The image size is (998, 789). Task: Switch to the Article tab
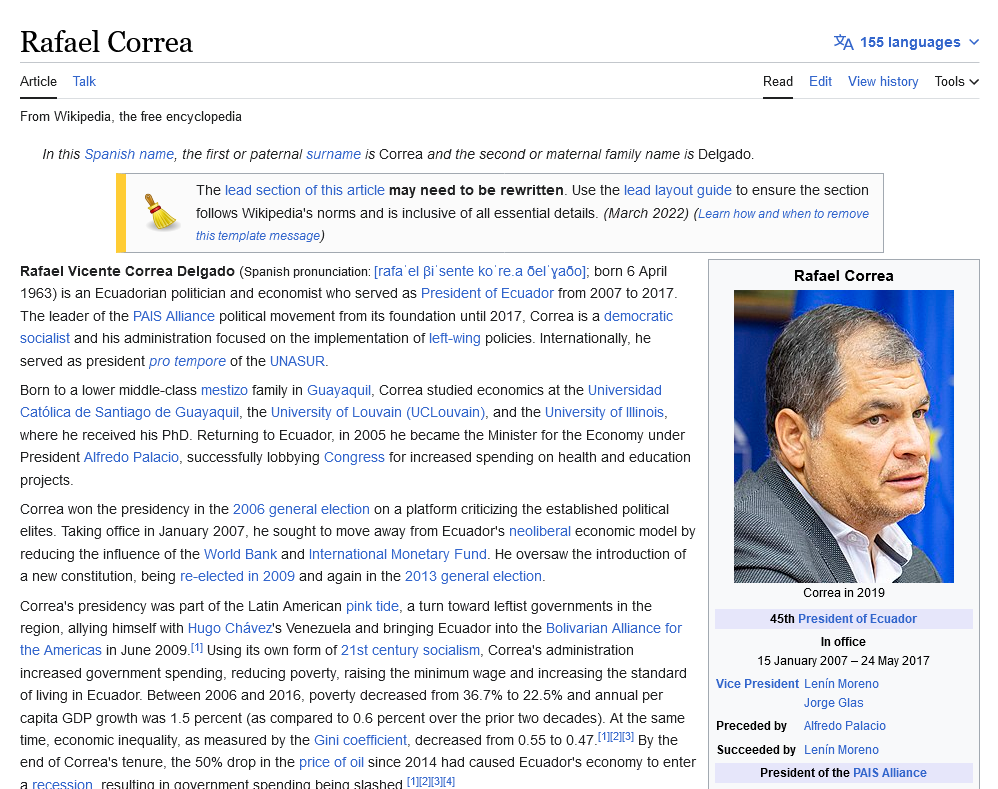click(38, 81)
